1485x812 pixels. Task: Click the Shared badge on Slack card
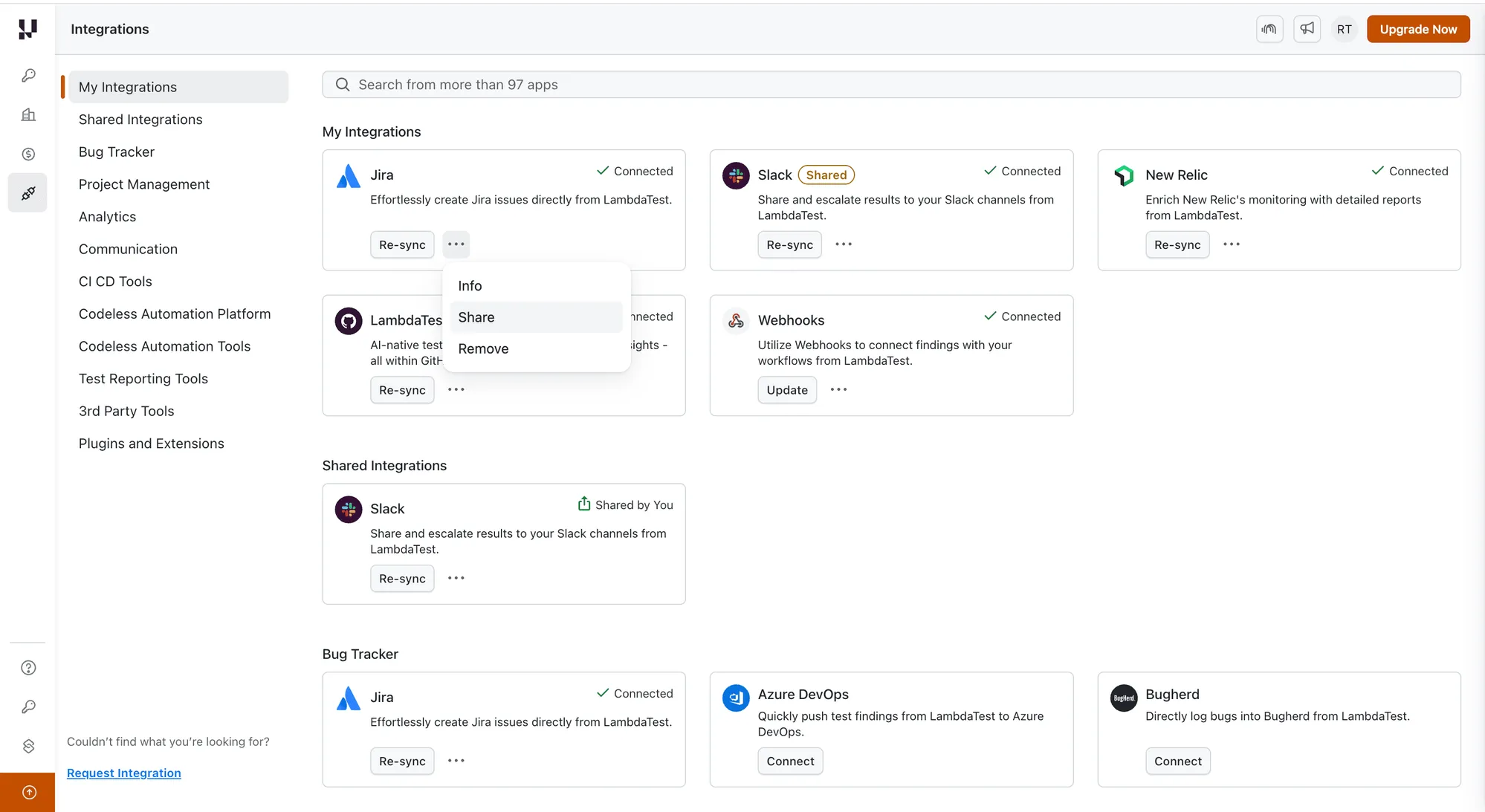click(x=826, y=175)
